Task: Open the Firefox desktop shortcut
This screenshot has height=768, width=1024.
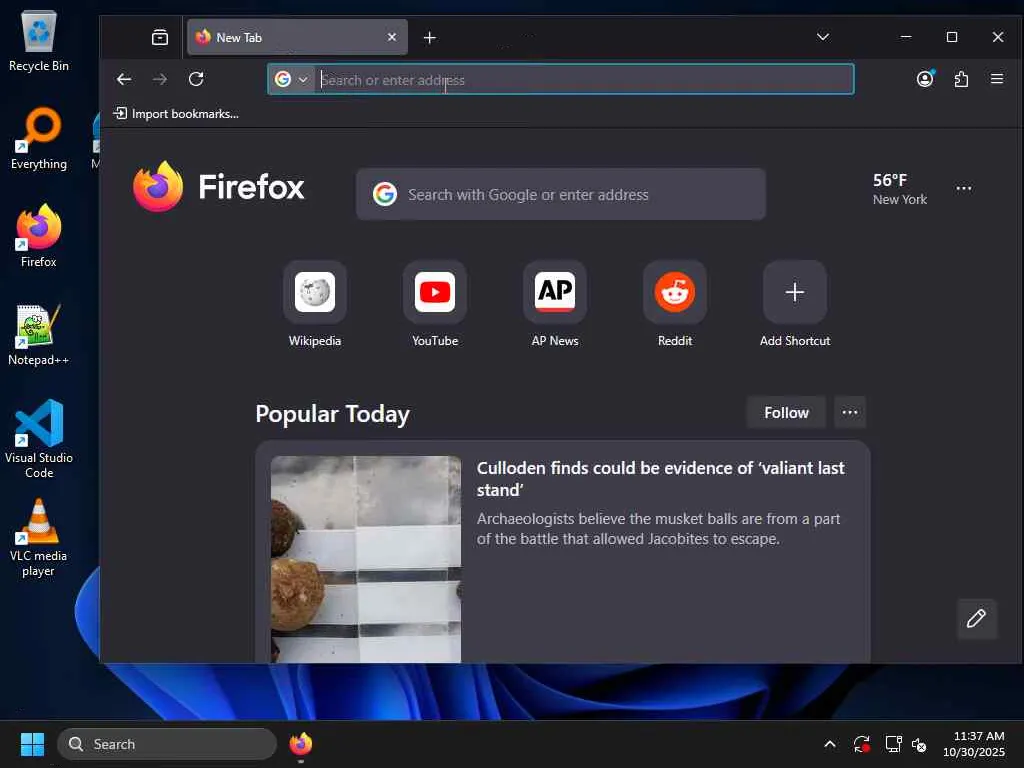Action: click(x=39, y=236)
